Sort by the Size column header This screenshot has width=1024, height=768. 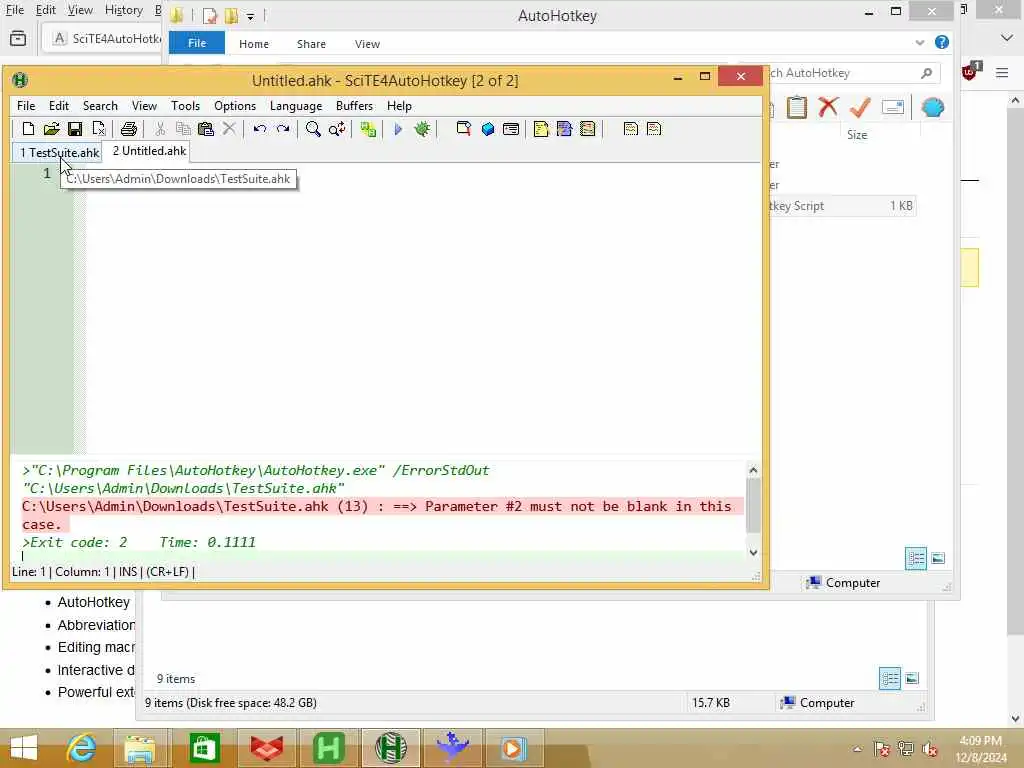click(x=857, y=135)
